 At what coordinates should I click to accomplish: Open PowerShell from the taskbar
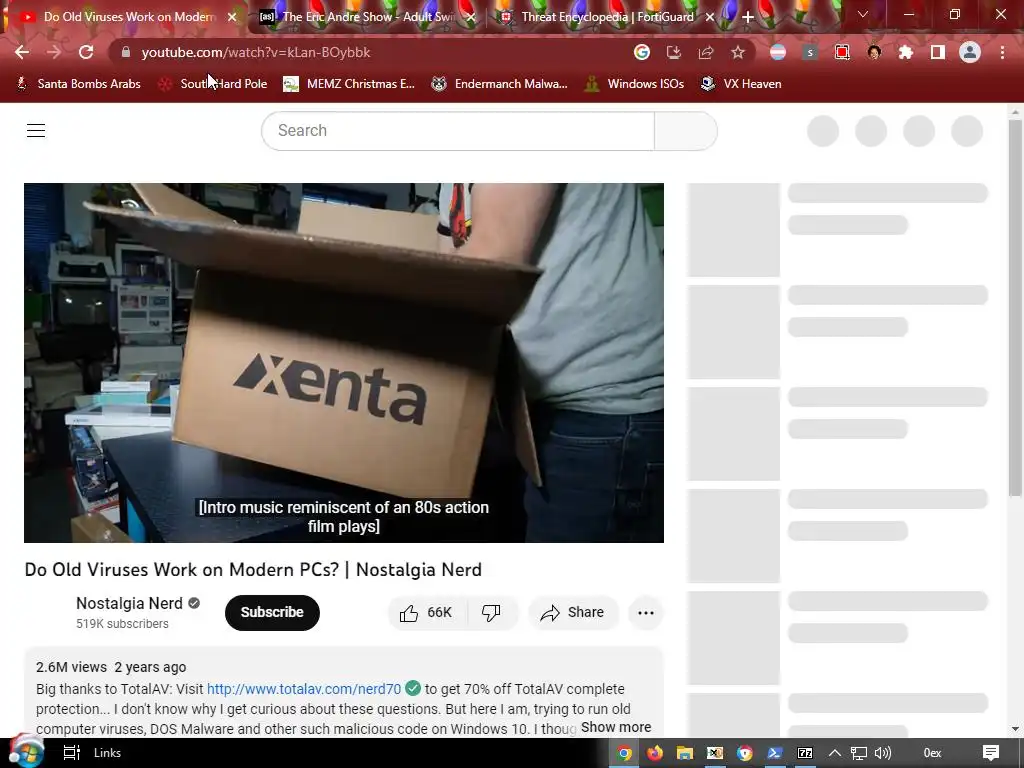(775, 754)
